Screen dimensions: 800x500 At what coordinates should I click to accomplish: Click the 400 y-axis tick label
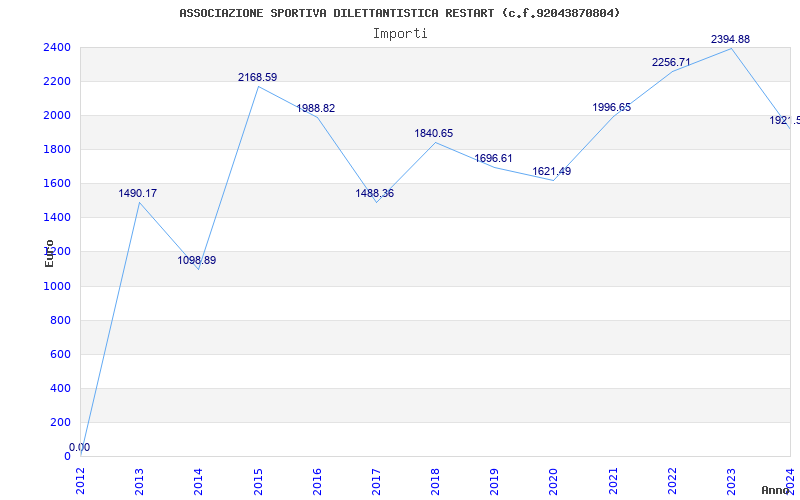coord(61,388)
